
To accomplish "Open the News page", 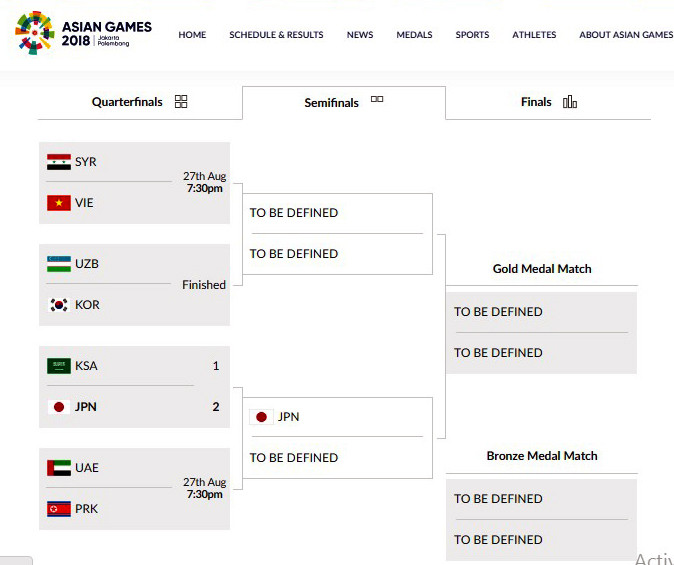I will click(360, 35).
